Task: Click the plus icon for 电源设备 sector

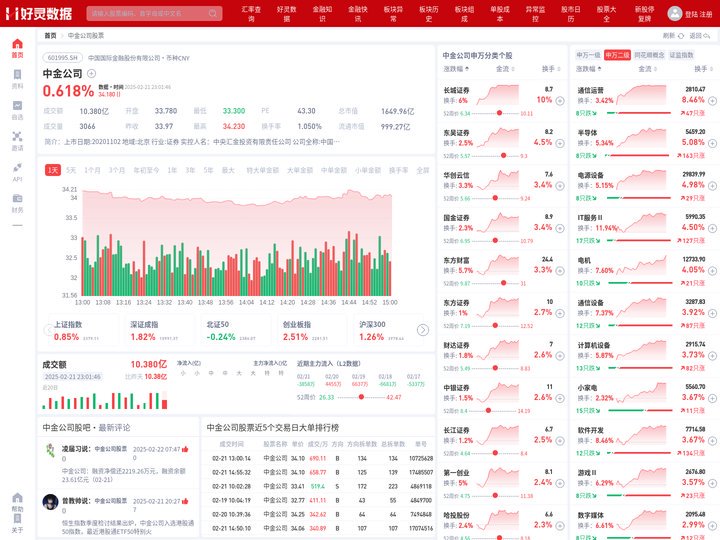Action: (x=712, y=186)
